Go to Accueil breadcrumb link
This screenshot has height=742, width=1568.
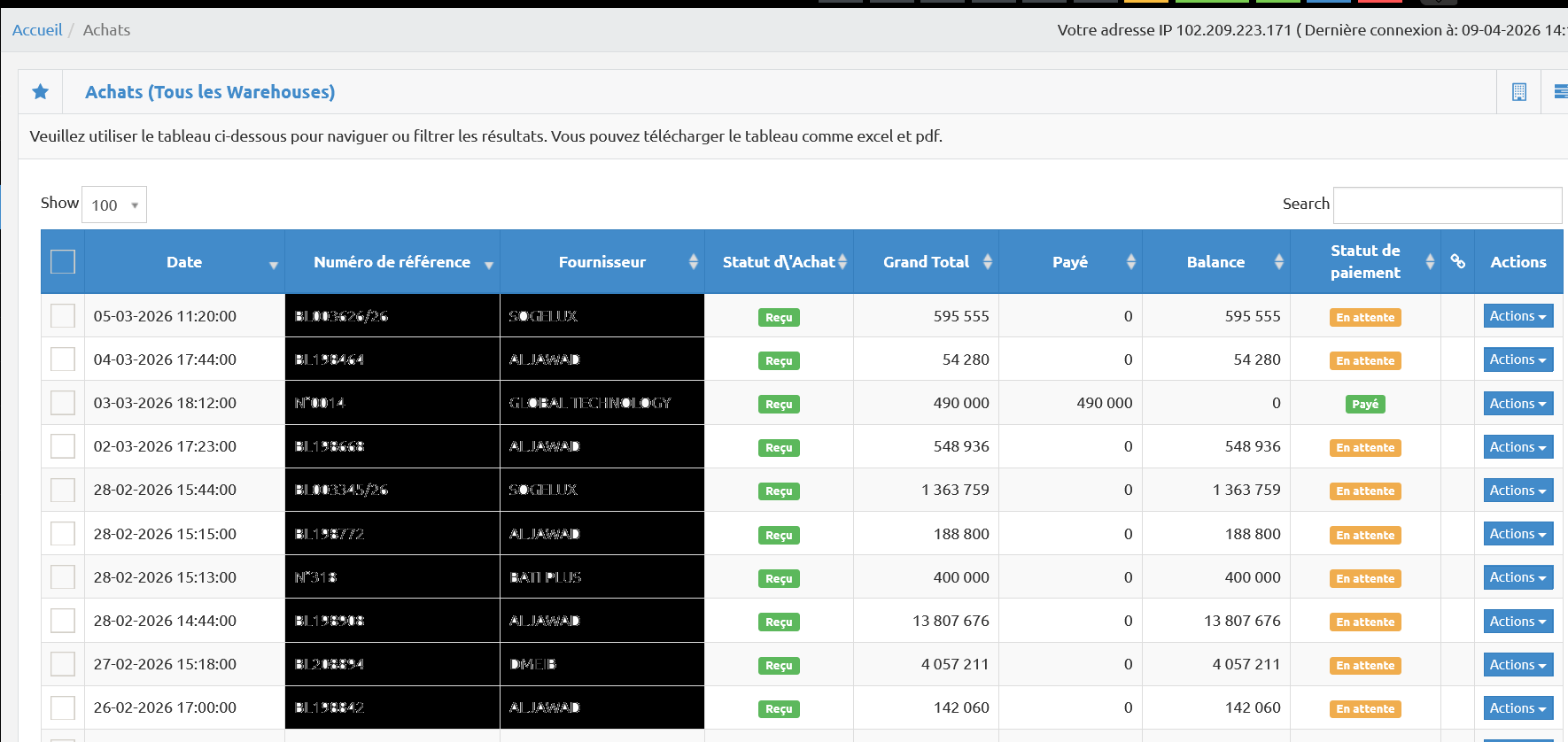(x=37, y=30)
